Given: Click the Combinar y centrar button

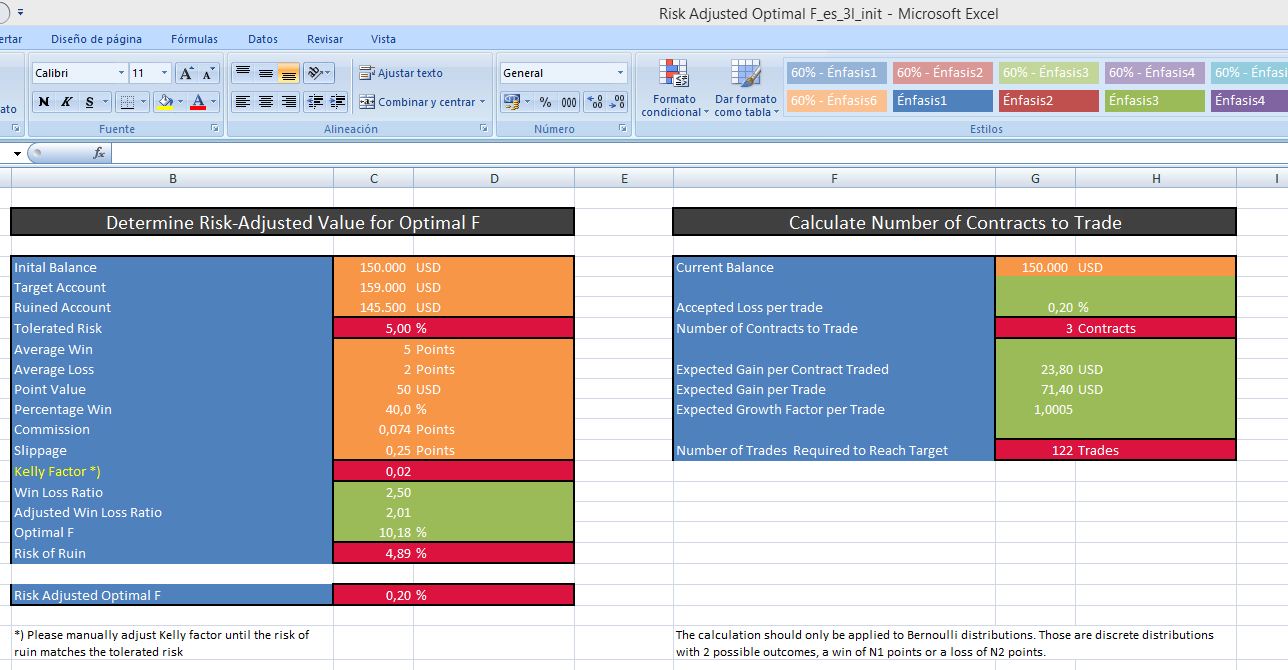Looking at the screenshot, I should 417,102.
